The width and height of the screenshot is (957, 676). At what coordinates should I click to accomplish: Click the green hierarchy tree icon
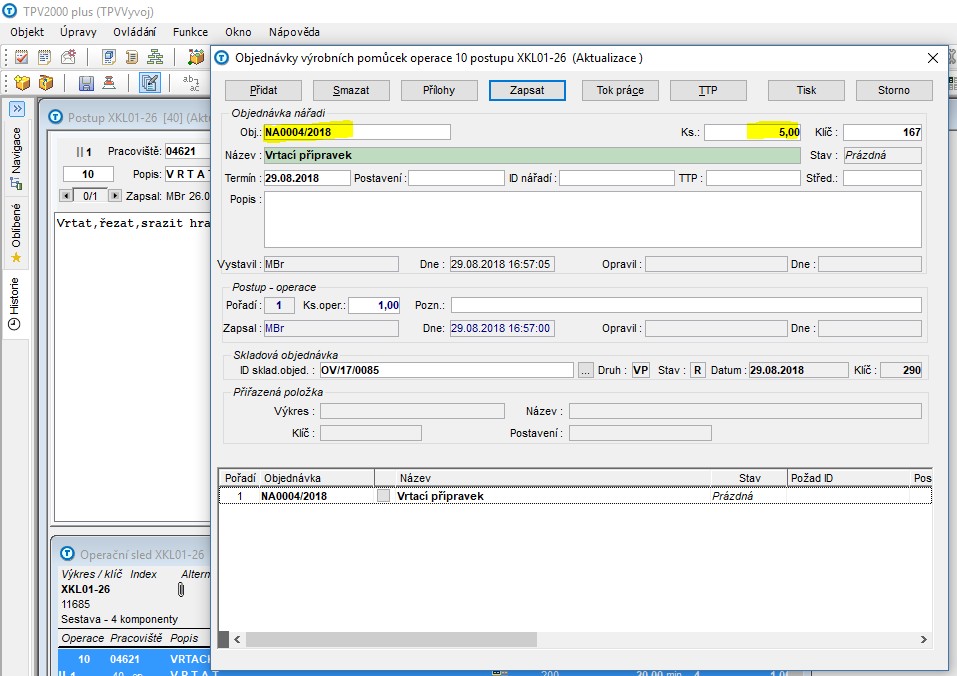pos(156,57)
